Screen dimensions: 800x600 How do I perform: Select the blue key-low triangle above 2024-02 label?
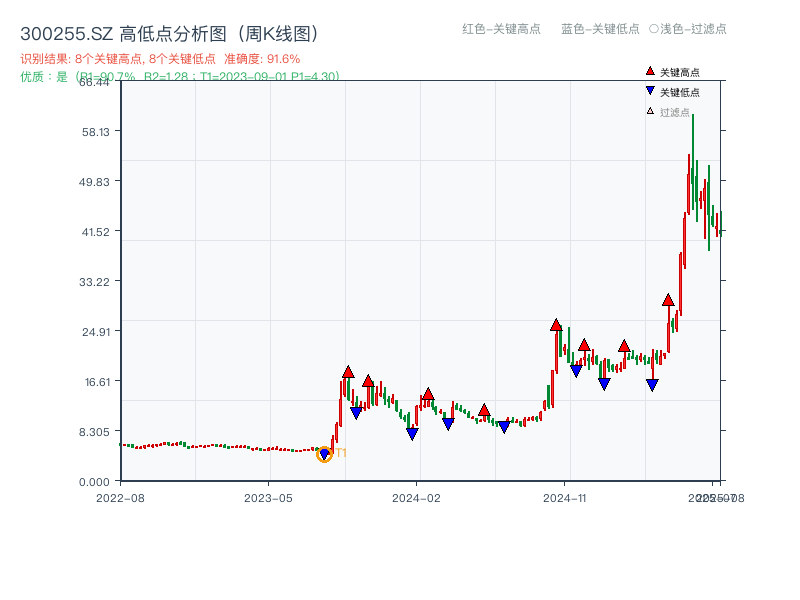(x=412, y=434)
